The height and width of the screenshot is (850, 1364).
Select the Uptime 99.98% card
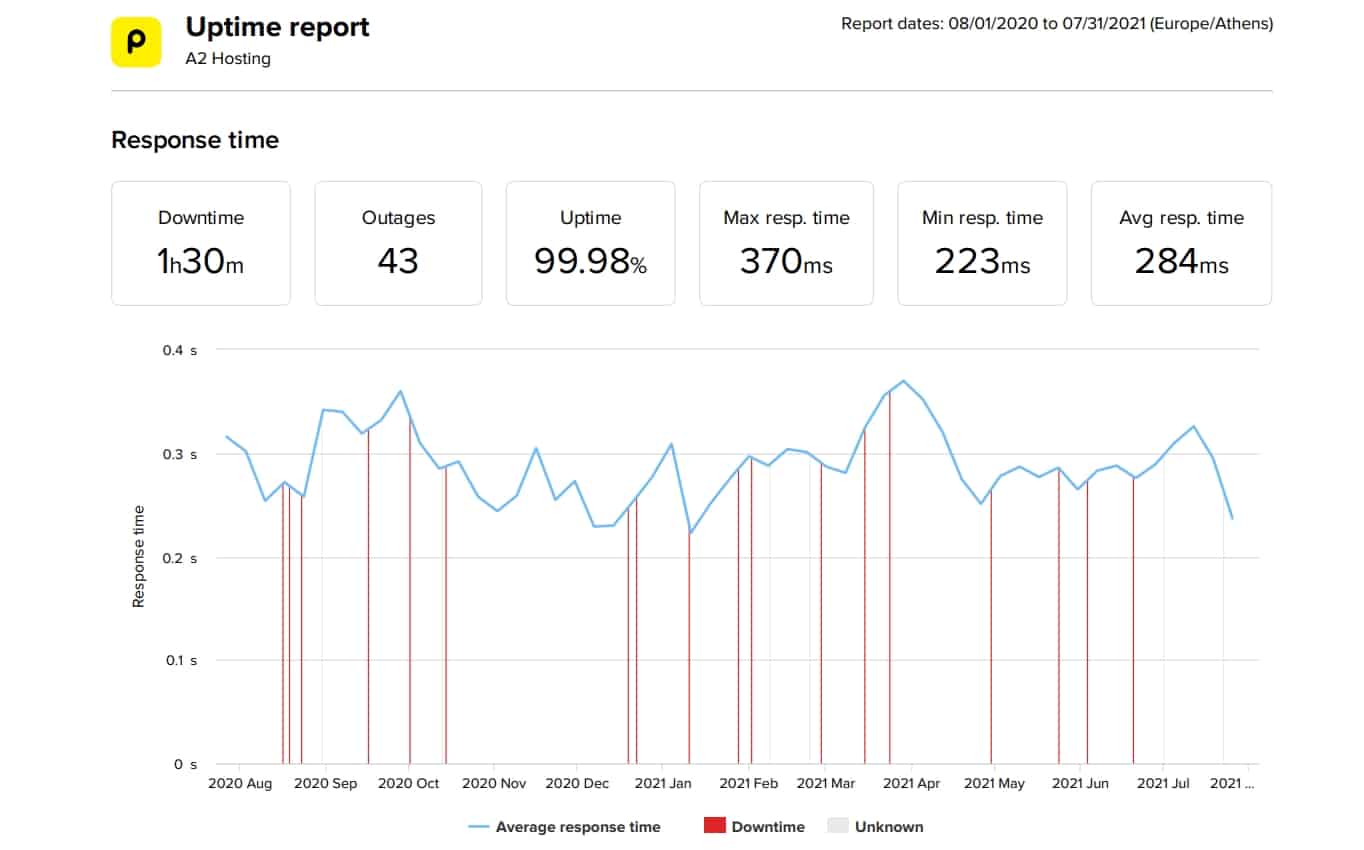(x=590, y=243)
